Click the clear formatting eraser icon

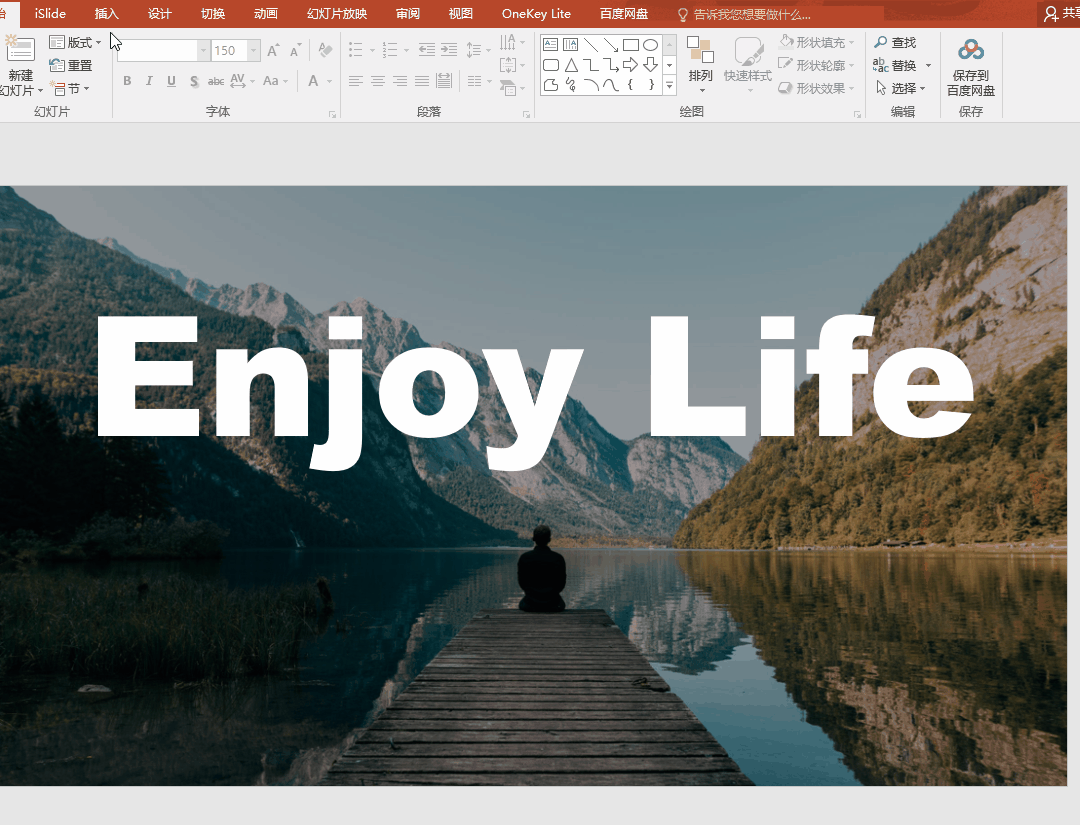coord(325,50)
